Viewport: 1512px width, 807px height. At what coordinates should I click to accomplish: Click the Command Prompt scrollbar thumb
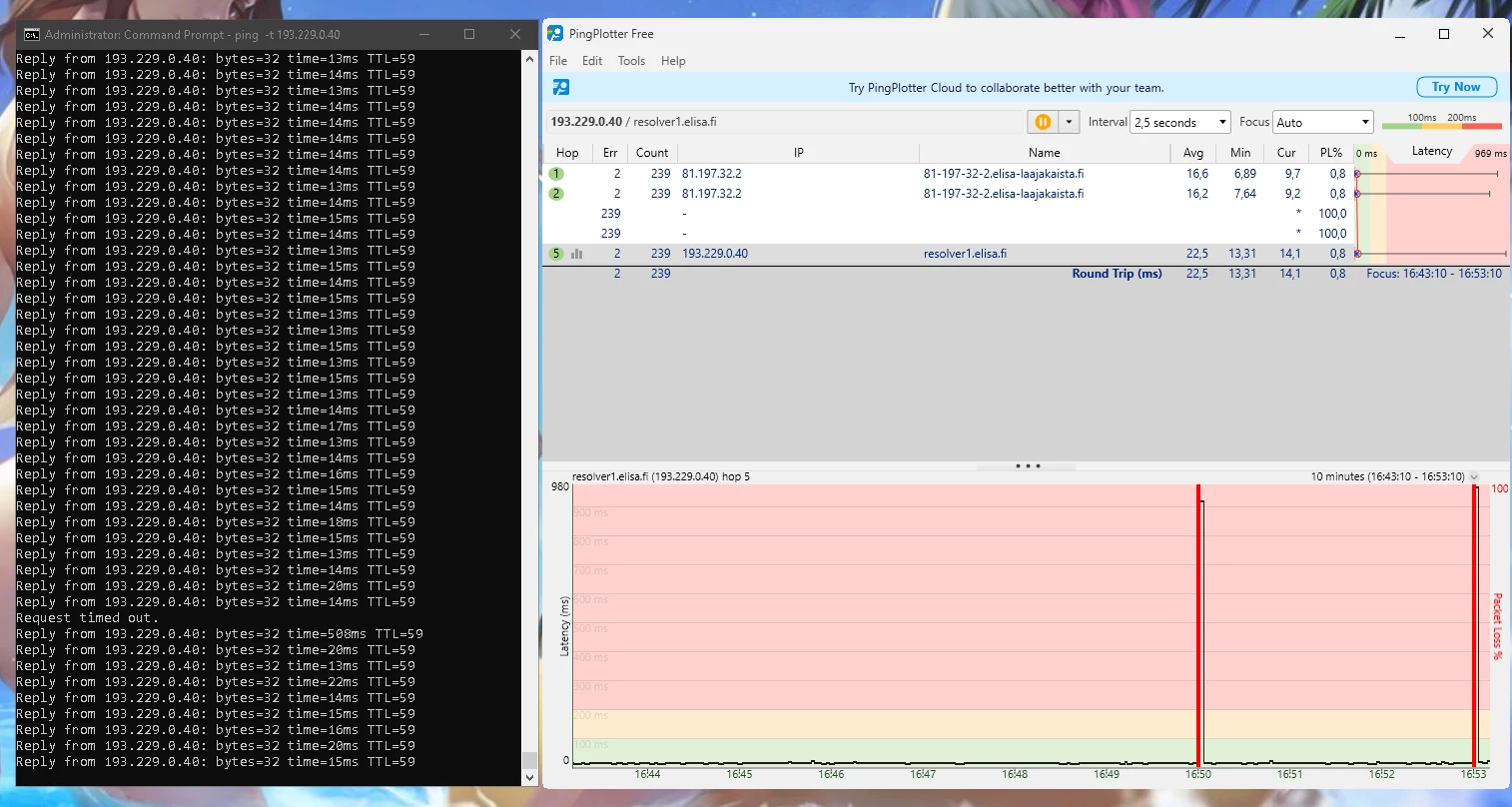pyautogui.click(x=530, y=759)
